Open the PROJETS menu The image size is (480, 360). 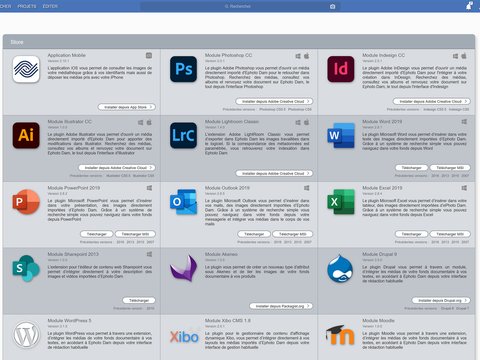[x=27, y=6]
